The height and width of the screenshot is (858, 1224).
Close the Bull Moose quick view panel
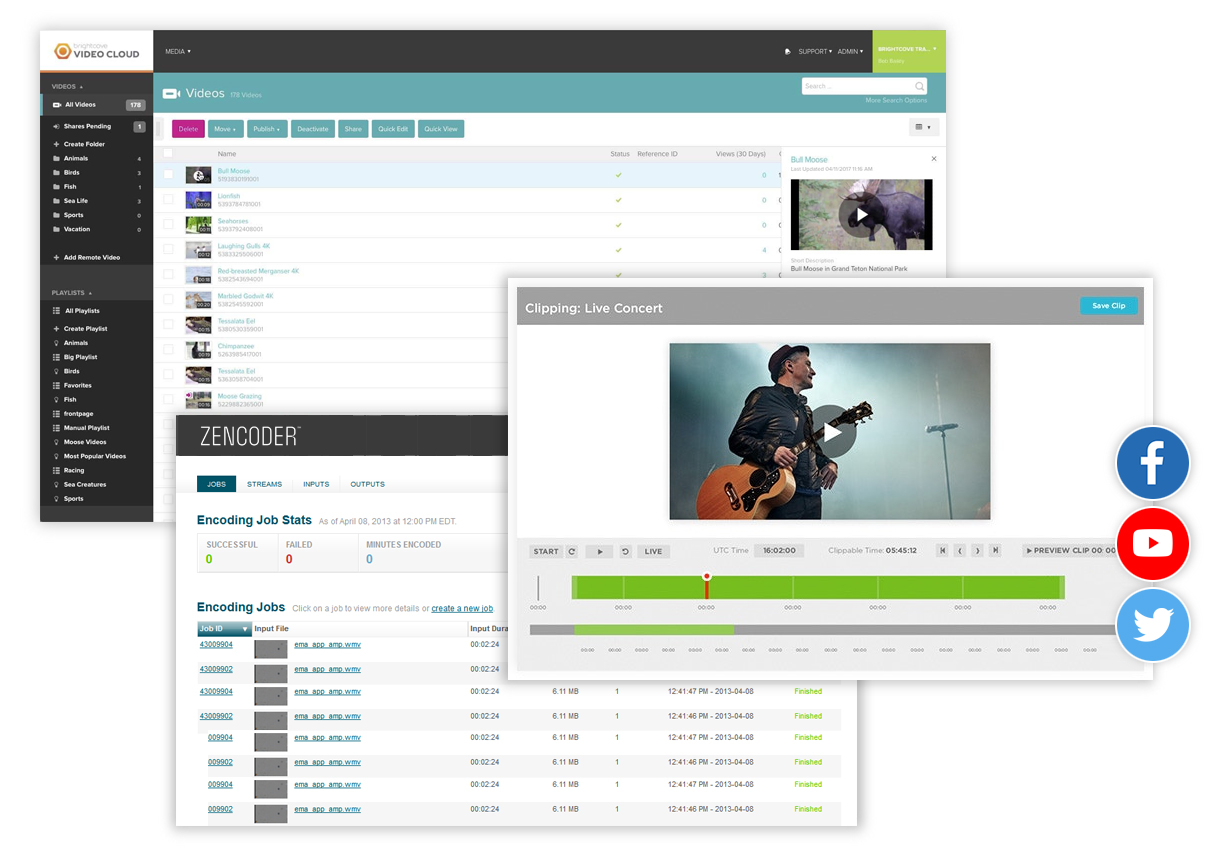934,159
